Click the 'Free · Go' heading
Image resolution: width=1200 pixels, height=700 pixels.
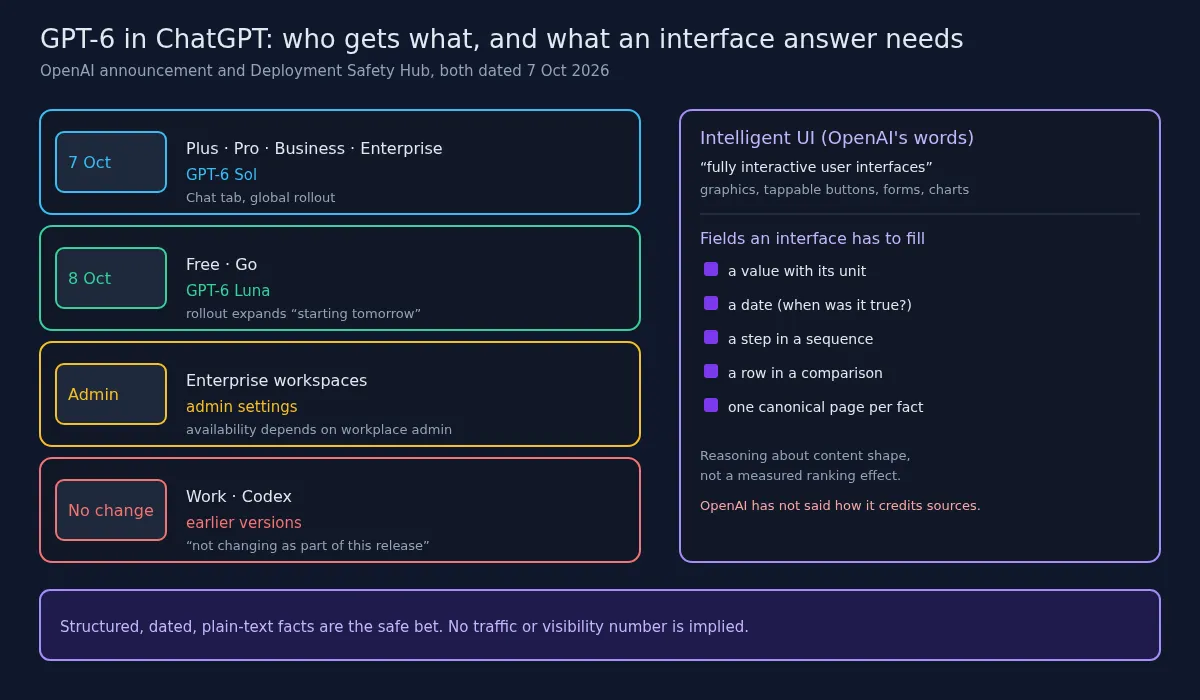pos(221,265)
